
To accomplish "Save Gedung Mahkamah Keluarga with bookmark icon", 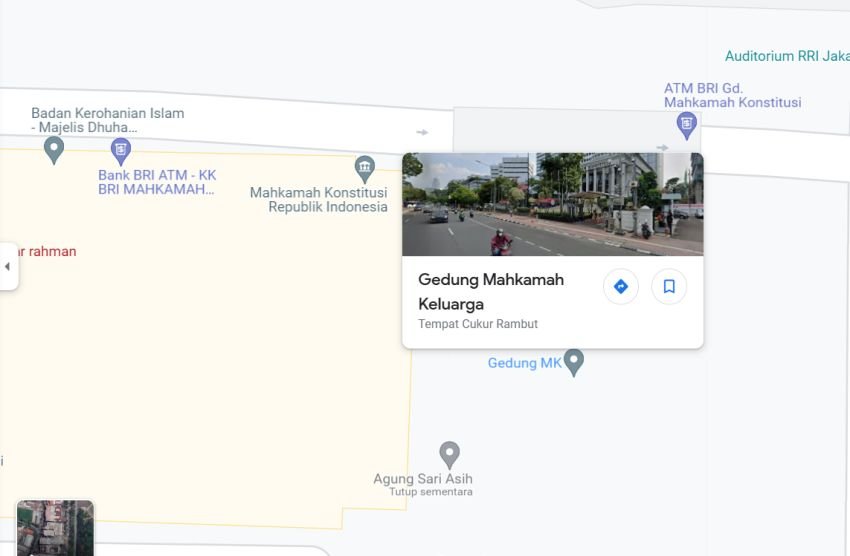I will (669, 286).
